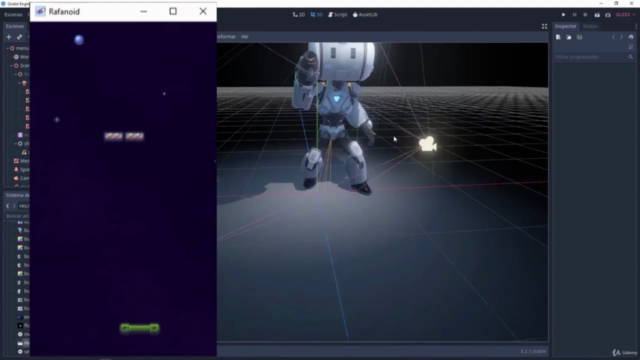Restore down the Godot editor window
640x360 pixels.
coord(616,3)
